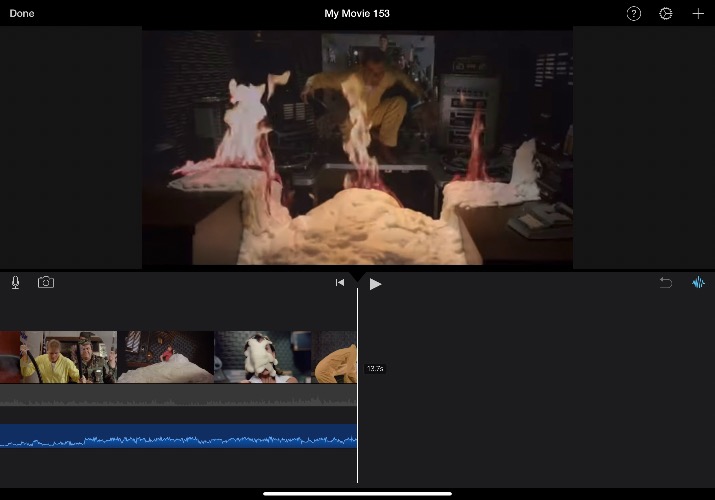Select the soldier in camouflage clip area

click(97, 357)
